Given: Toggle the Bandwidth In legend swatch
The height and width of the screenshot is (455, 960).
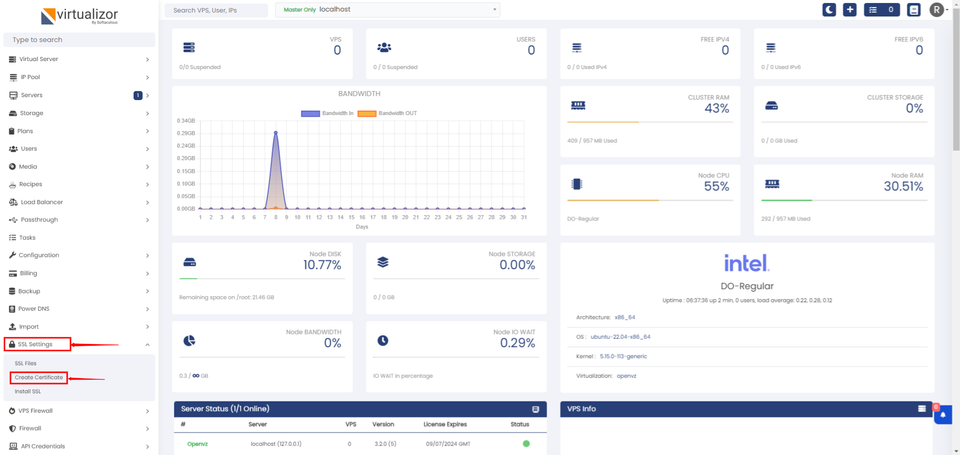Looking at the screenshot, I should tap(311, 114).
